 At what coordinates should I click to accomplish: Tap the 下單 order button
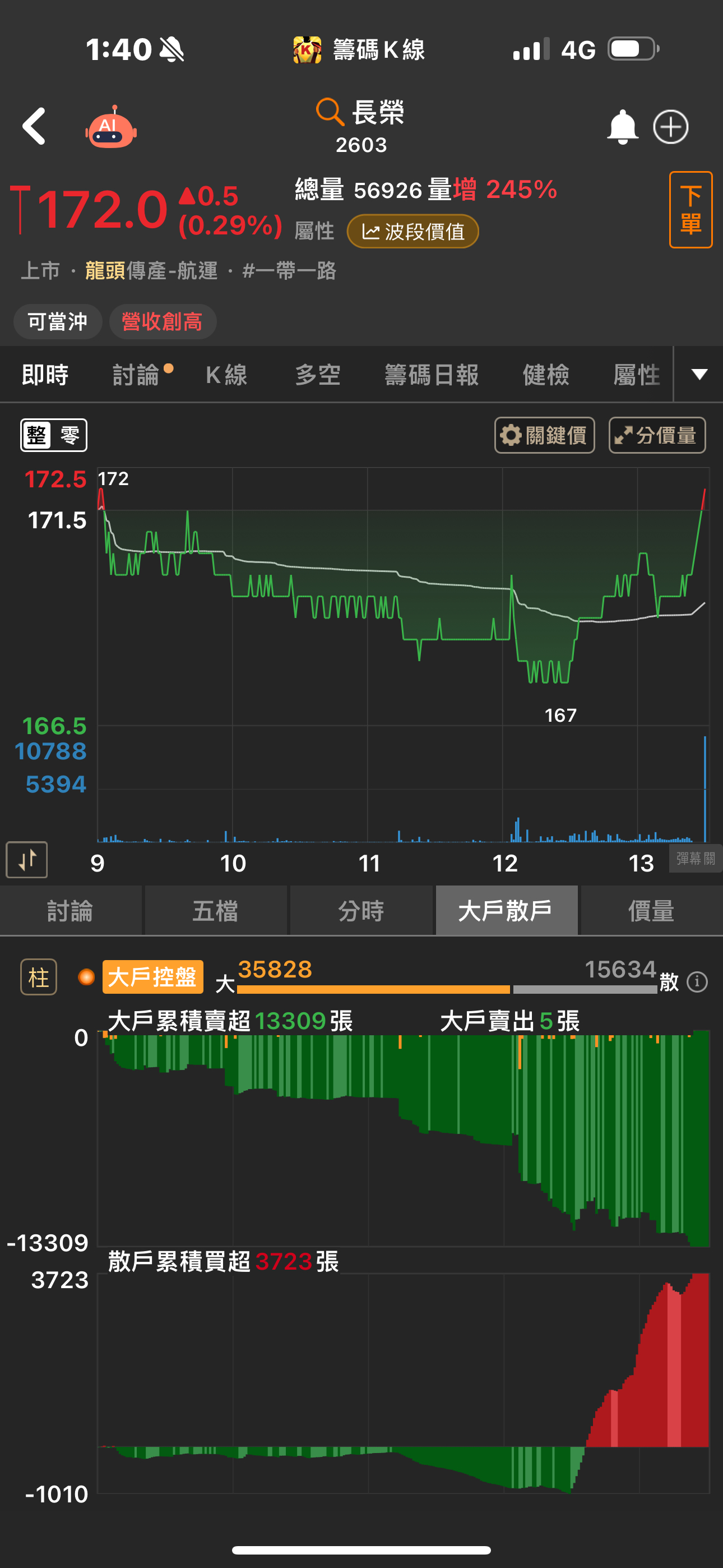[x=690, y=209]
